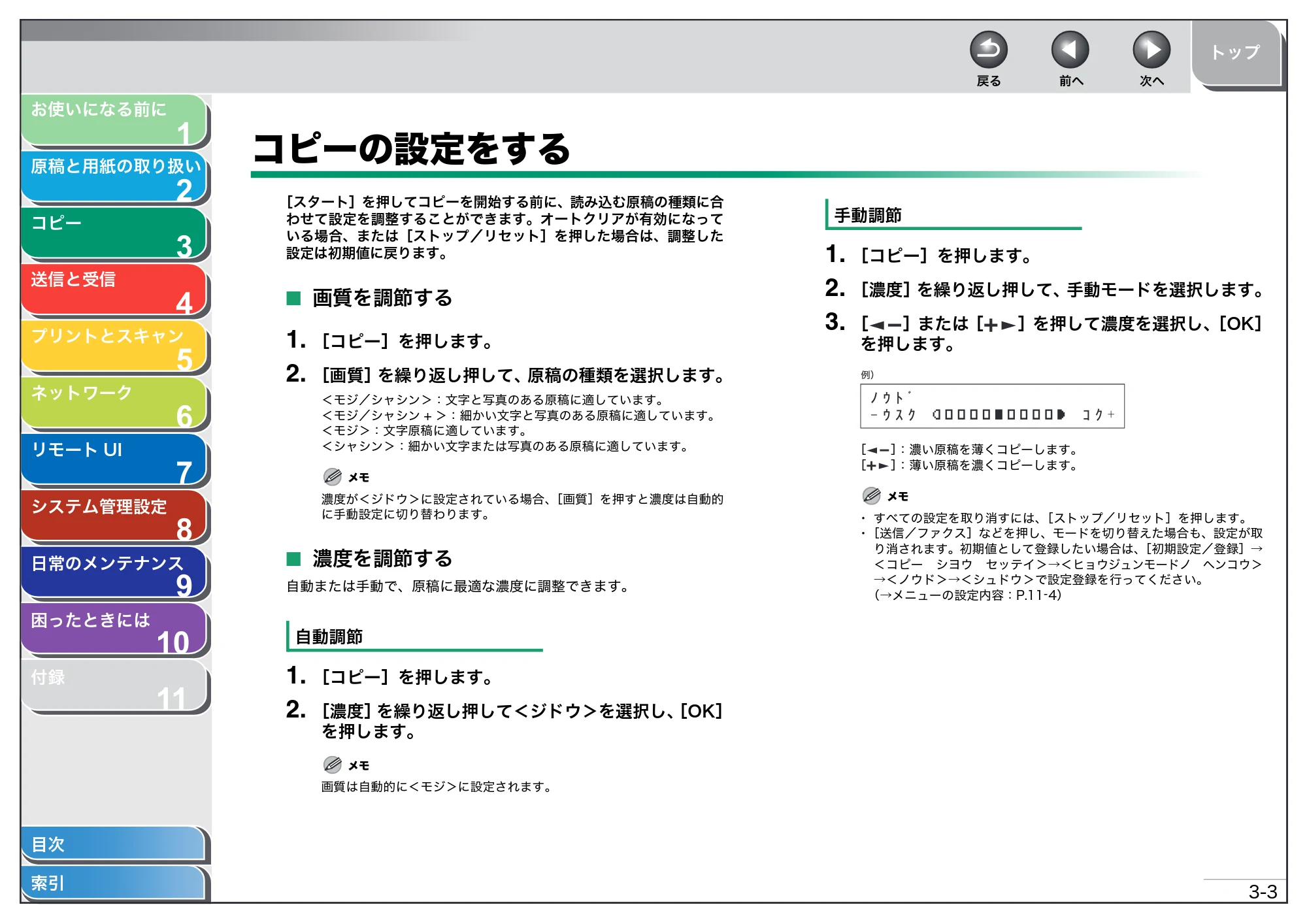Click the page number 3-3
This screenshot has height=924, width=1307.
tap(1263, 892)
